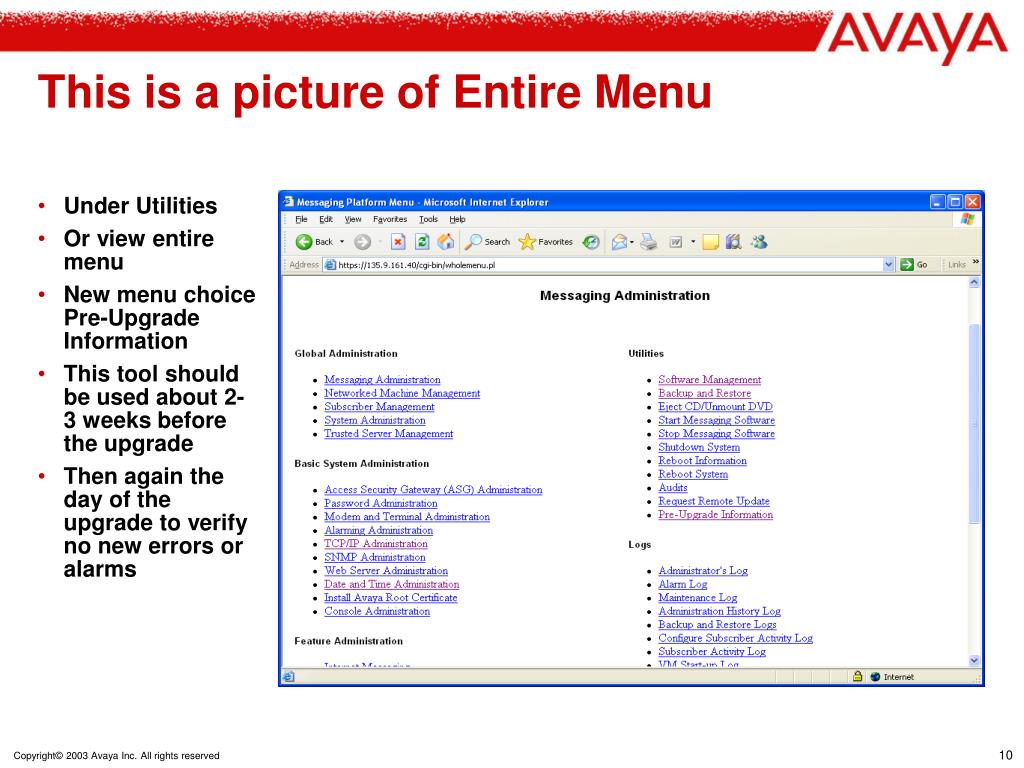This screenshot has width=1024, height=768.
Task: Go to Home page icon
Action: pos(446,242)
